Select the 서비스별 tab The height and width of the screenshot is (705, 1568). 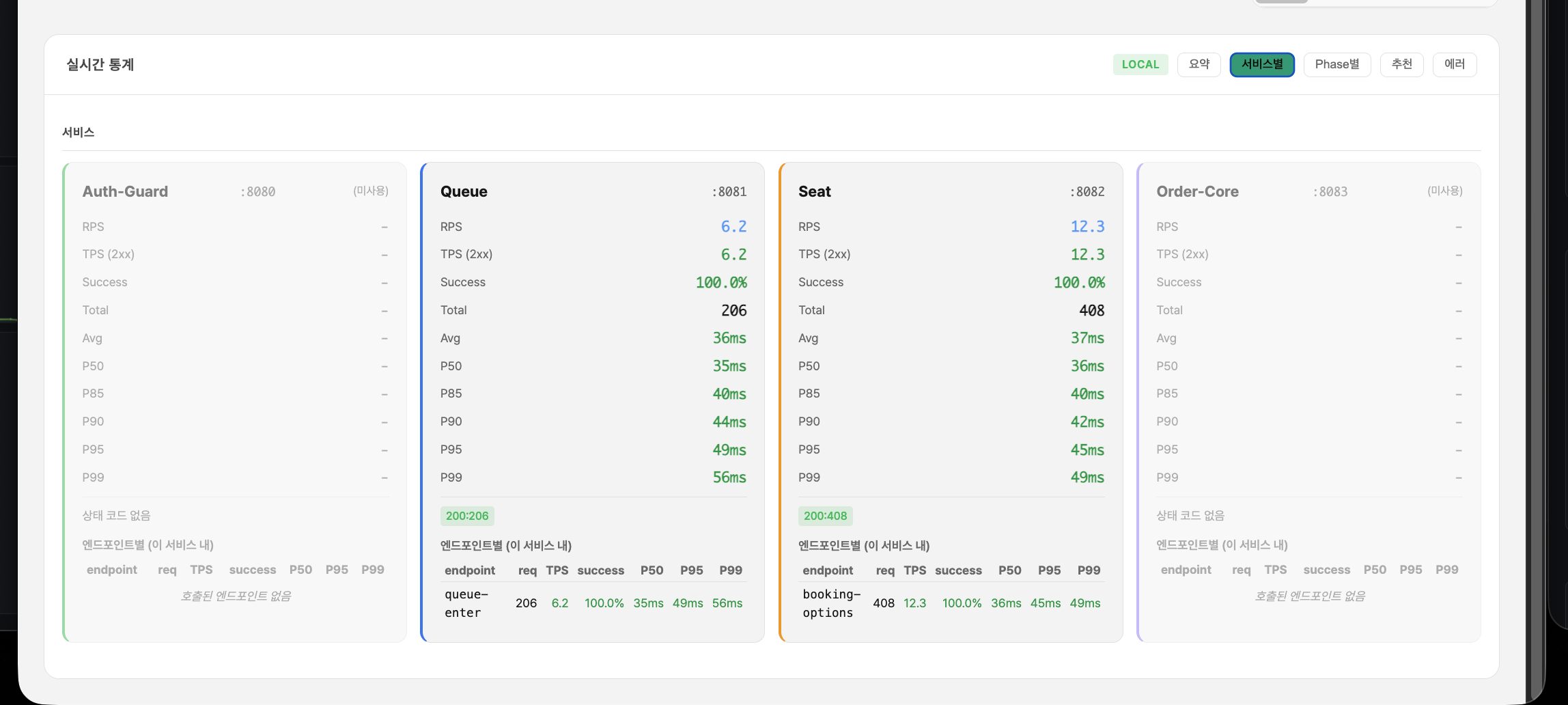pyautogui.click(x=1261, y=64)
